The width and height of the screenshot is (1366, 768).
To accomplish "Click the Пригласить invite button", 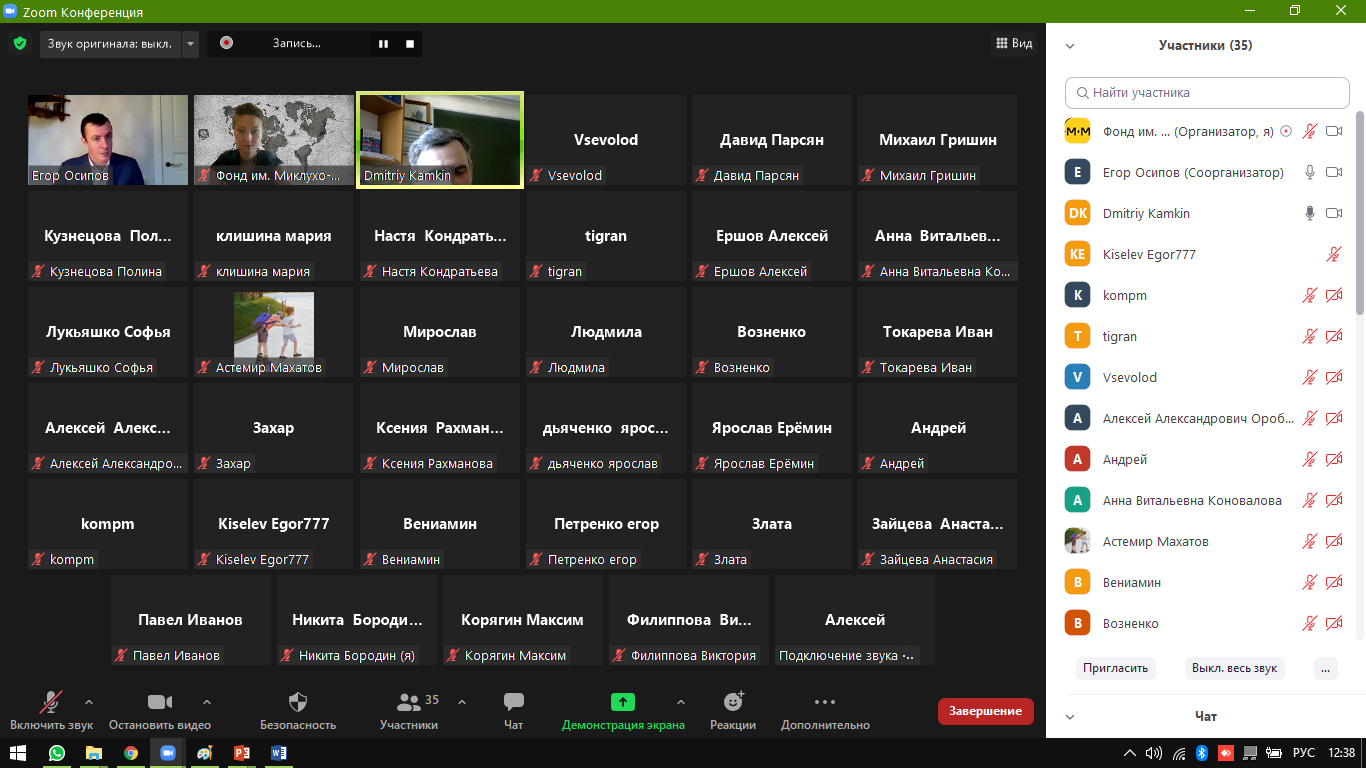I will 1114,668.
